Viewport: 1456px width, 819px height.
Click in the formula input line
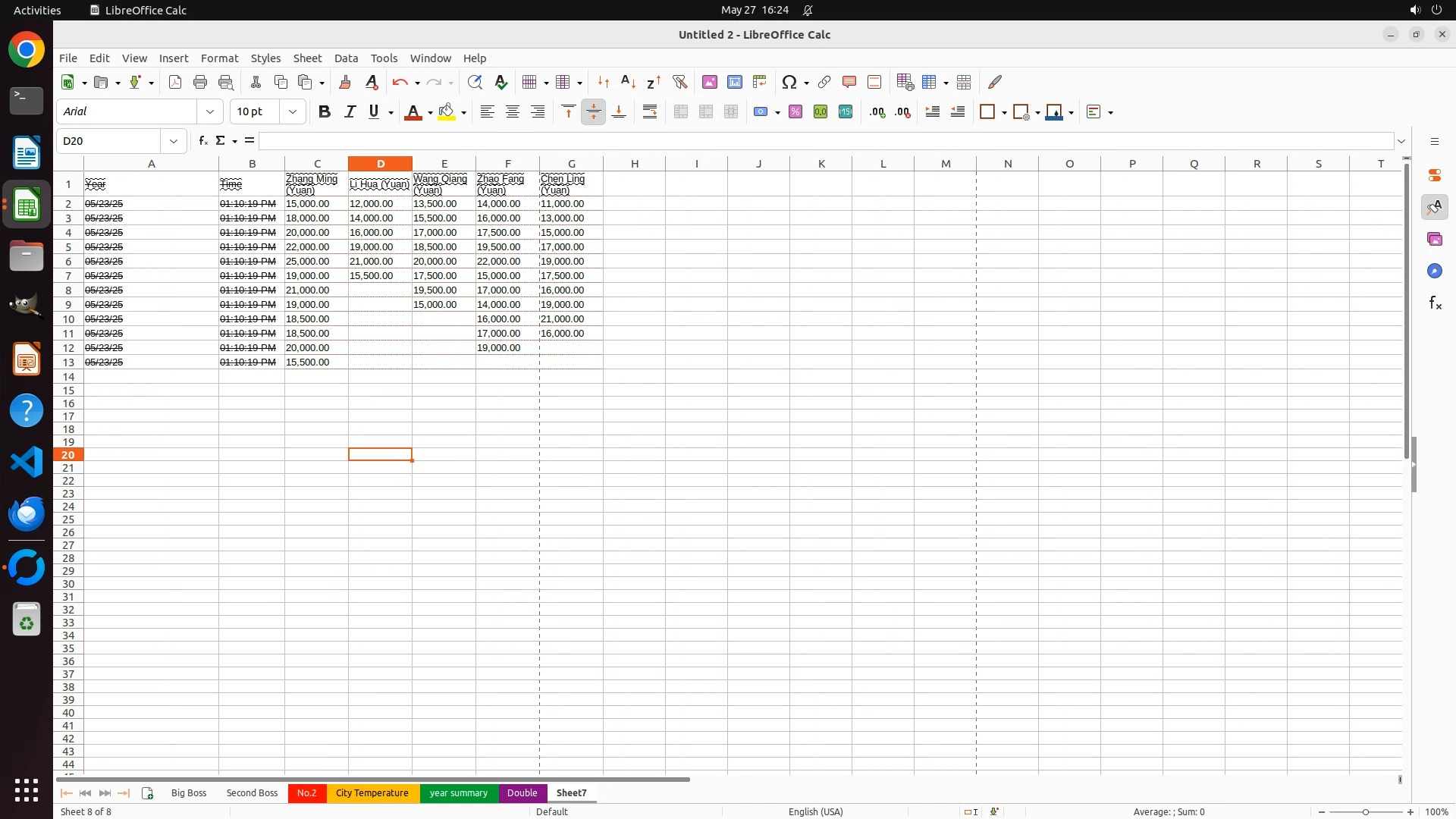tap(825, 141)
